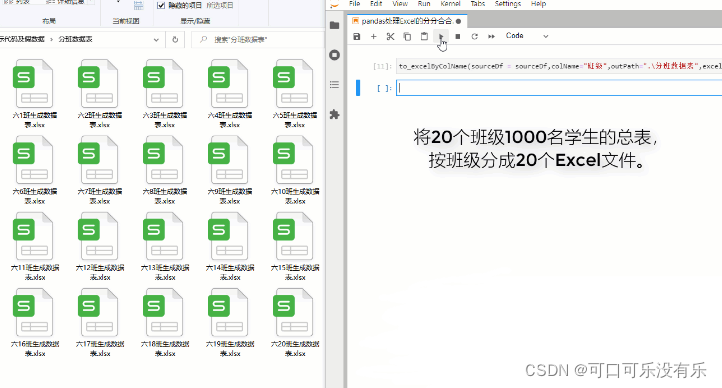This screenshot has width=722, height=388.
Task: Select file 六3班生成数据表.xlsx
Action: (164, 94)
